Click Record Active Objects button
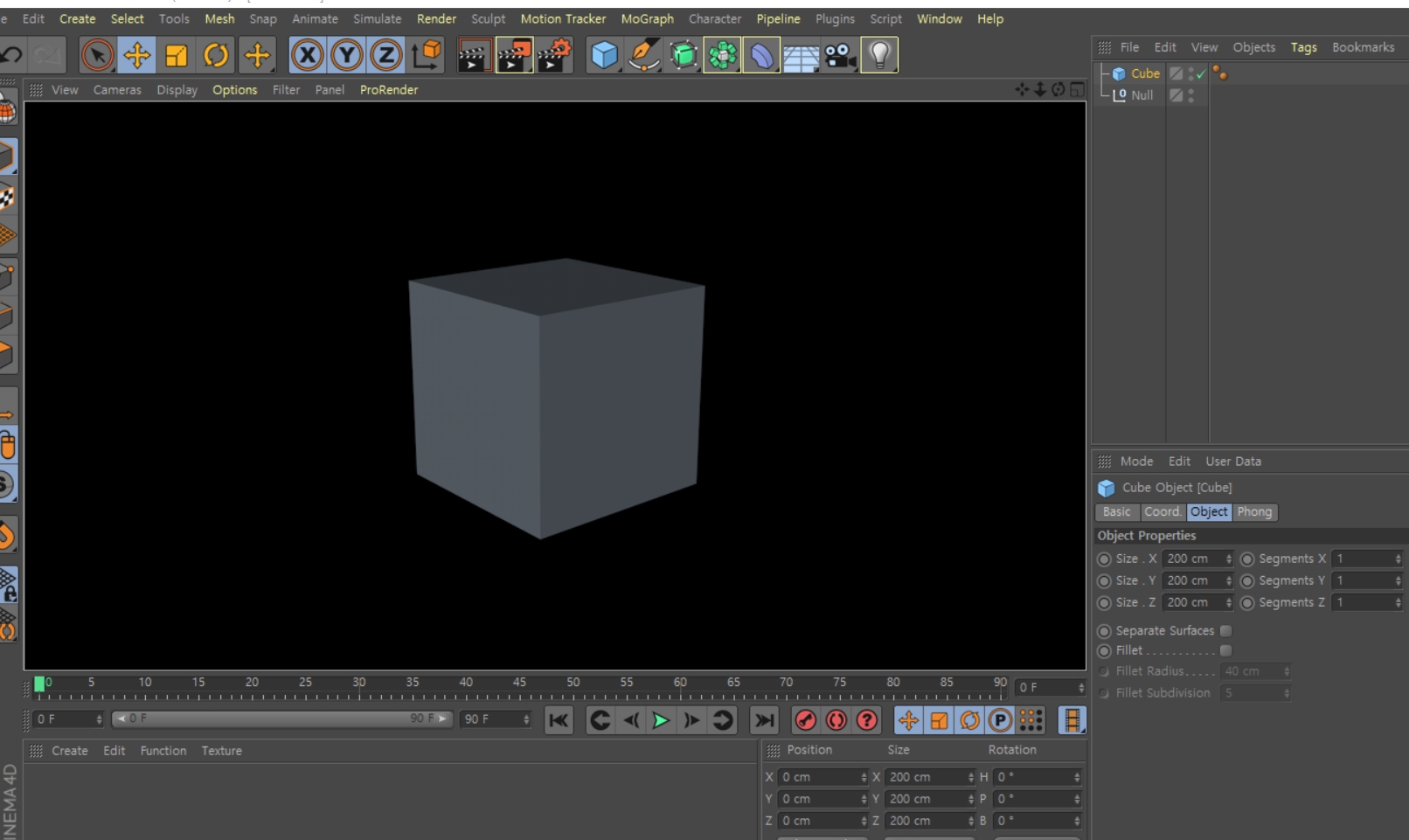1409x840 pixels. (x=806, y=720)
